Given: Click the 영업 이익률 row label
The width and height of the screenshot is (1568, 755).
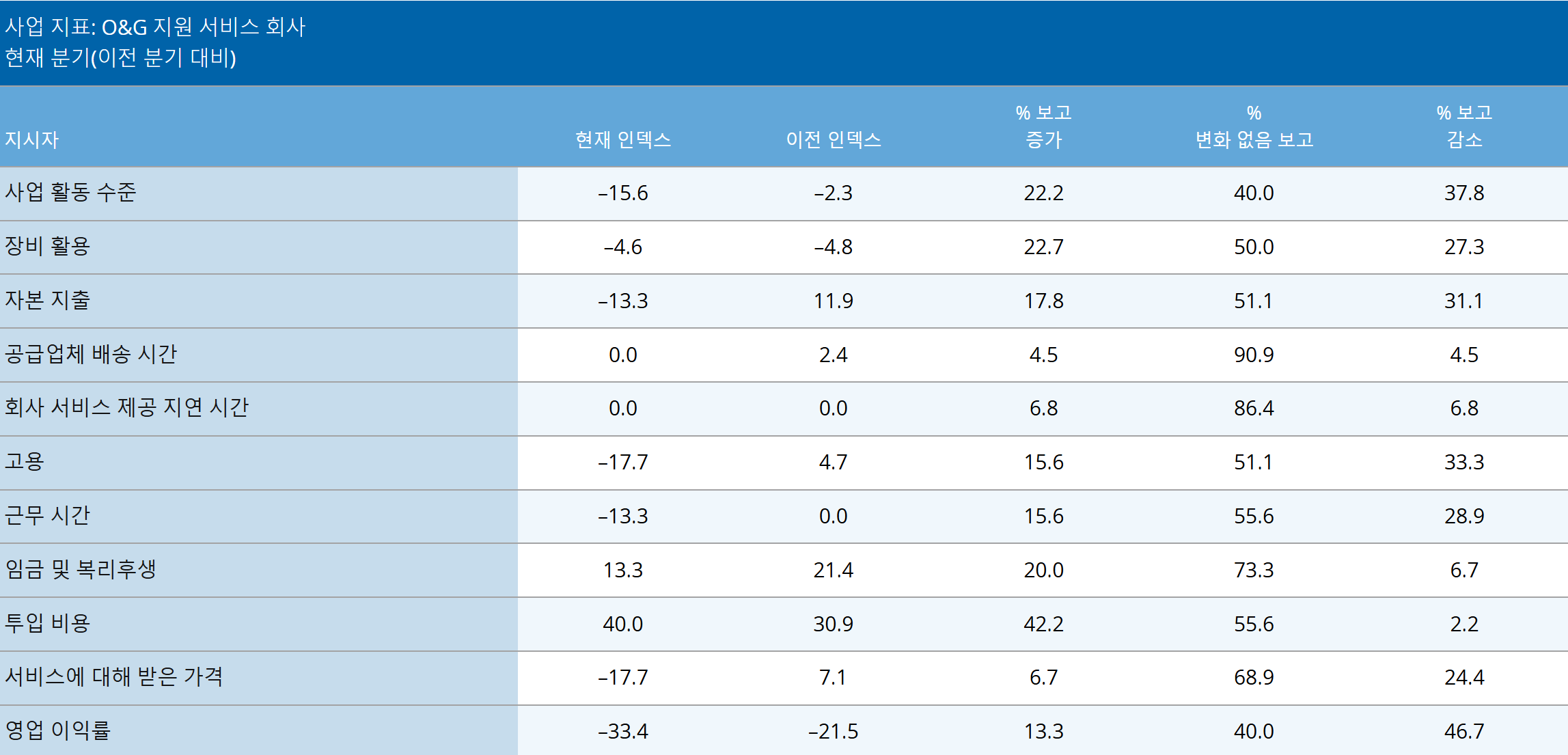Looking at the screenshot, I should 57,730.
